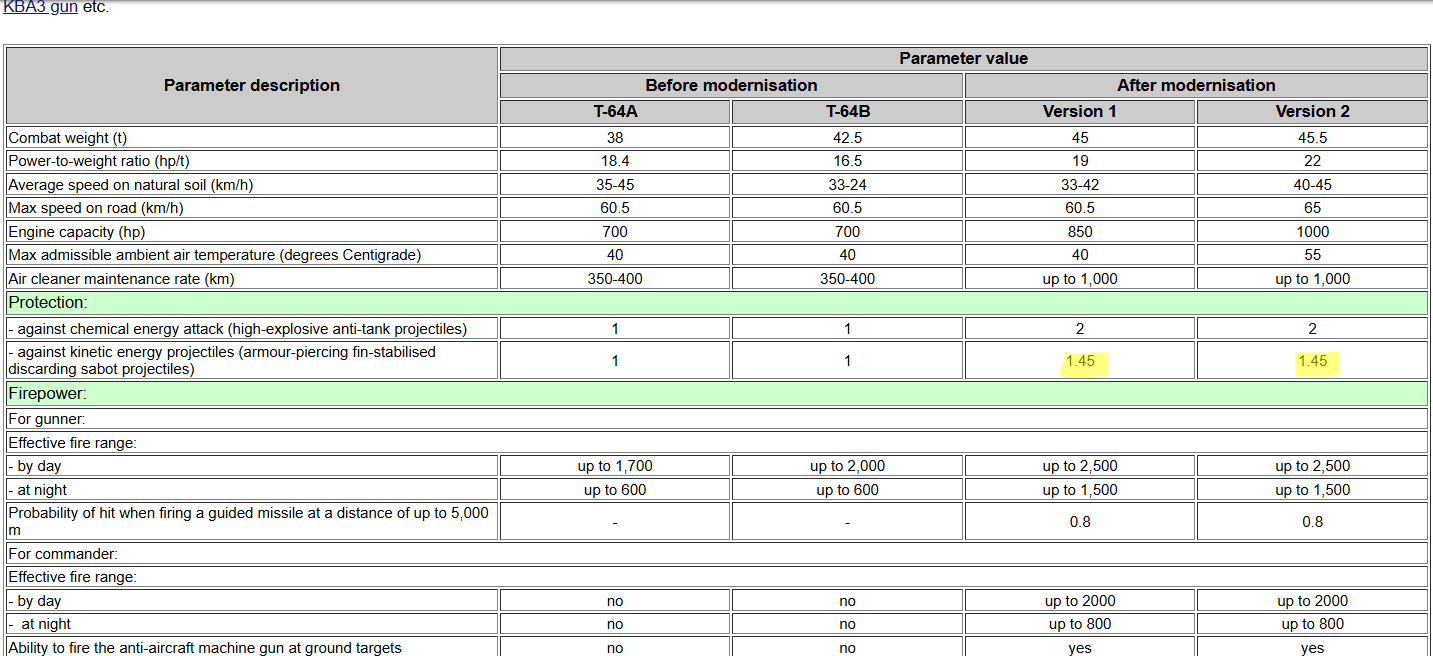Click Version 1 hit probability 0.8 cell

(x=1079, y=522)
